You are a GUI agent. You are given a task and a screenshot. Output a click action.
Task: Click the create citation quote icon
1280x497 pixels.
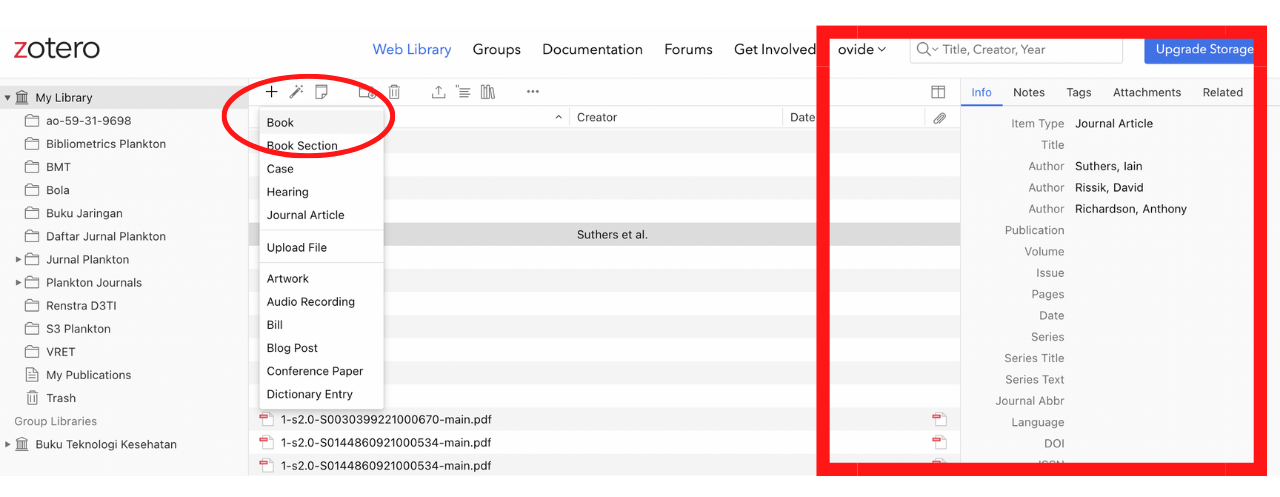[463, 92]
